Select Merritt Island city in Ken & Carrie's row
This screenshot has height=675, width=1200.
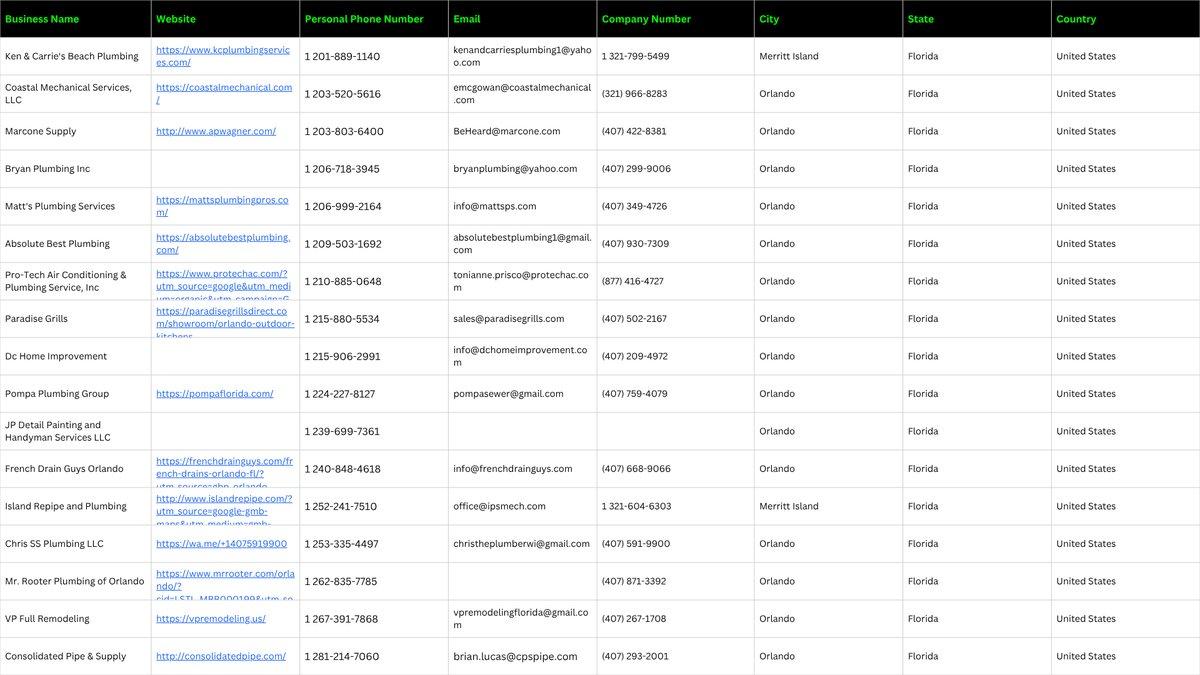[x=789, y=56]
